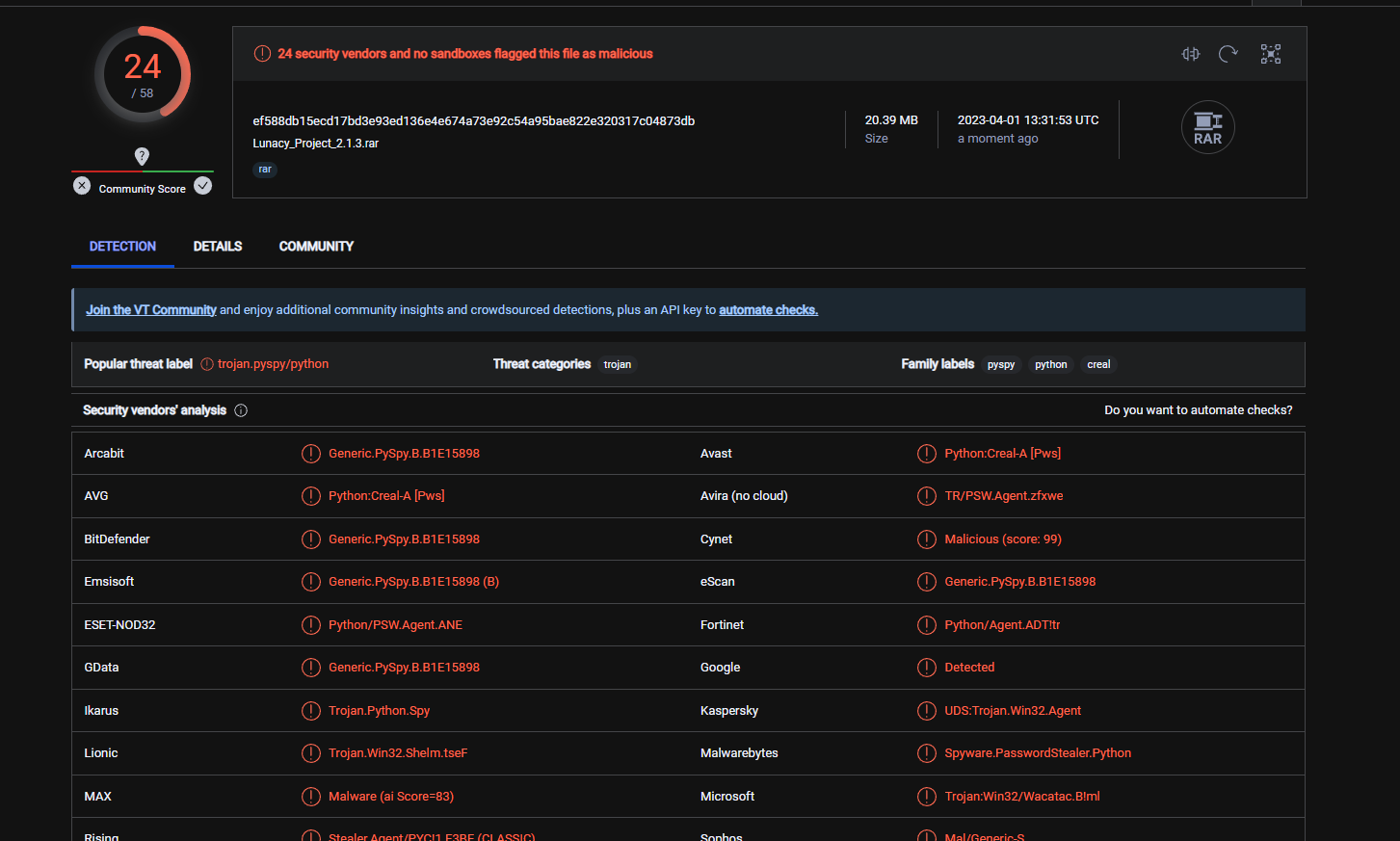This screenshot has height=841, width=1400.
Task: Click Kaspersky's result UDS:Trojan.Win32.Agent
Action: (1013, 711)
